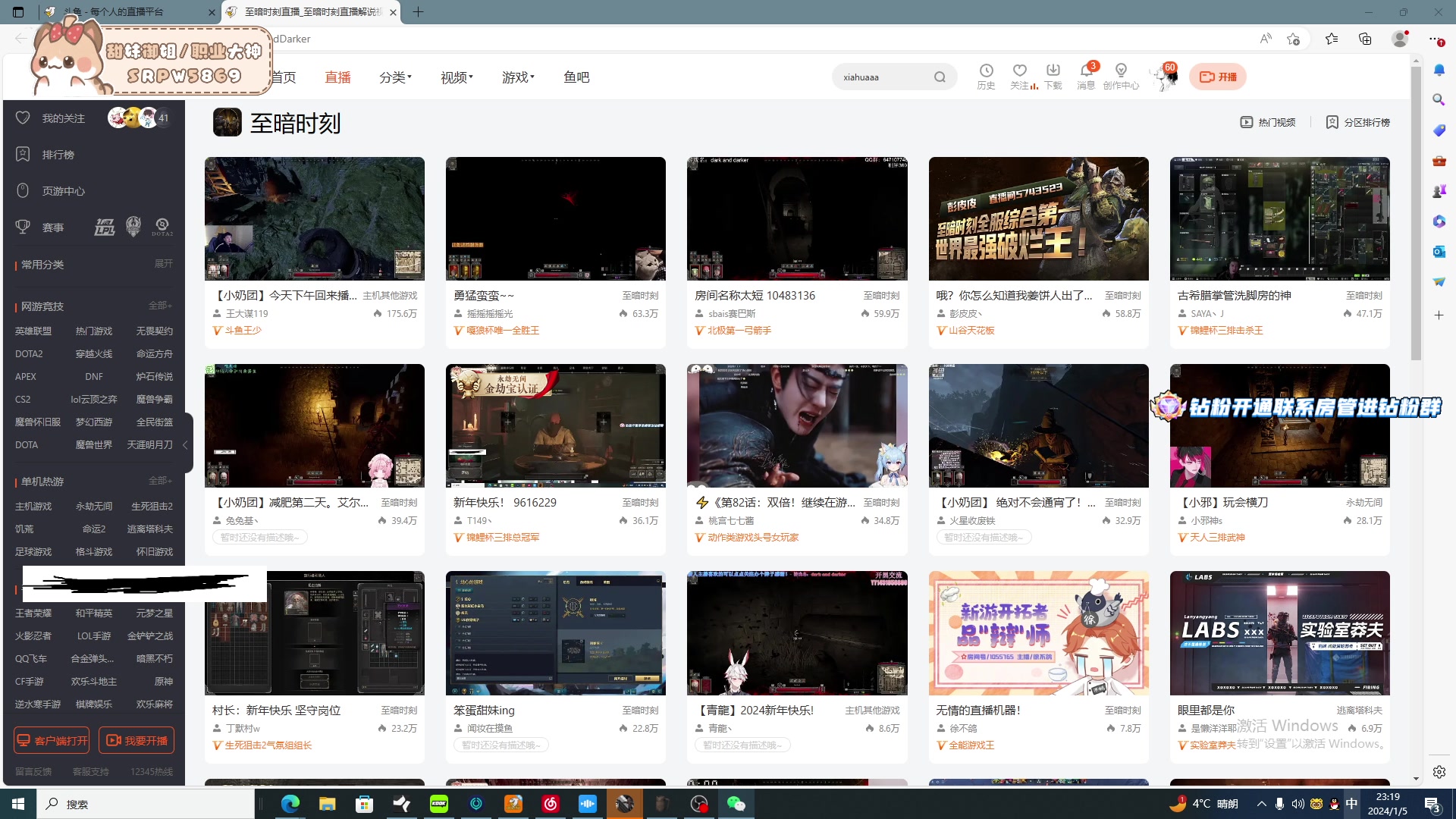The height and width of the screenshot is (819, 1456).
Task: Open the 古希腊掌管洗脚房的神 stream title
Action: (x=1235, y=296)
